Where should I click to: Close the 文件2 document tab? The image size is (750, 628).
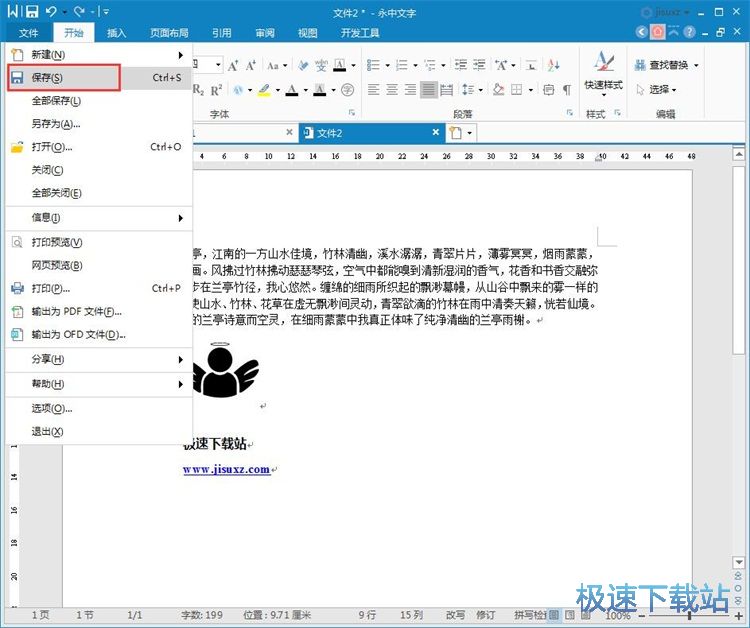coord(435,132)
